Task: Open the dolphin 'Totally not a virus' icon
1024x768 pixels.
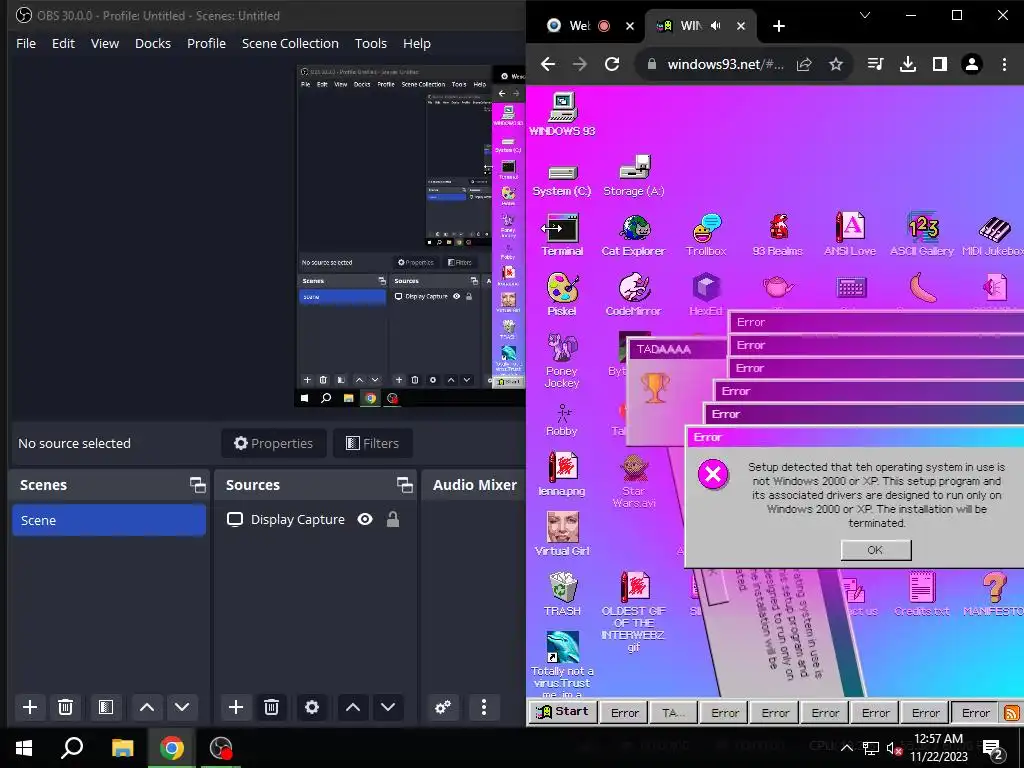Action: (x=562, y=665)
